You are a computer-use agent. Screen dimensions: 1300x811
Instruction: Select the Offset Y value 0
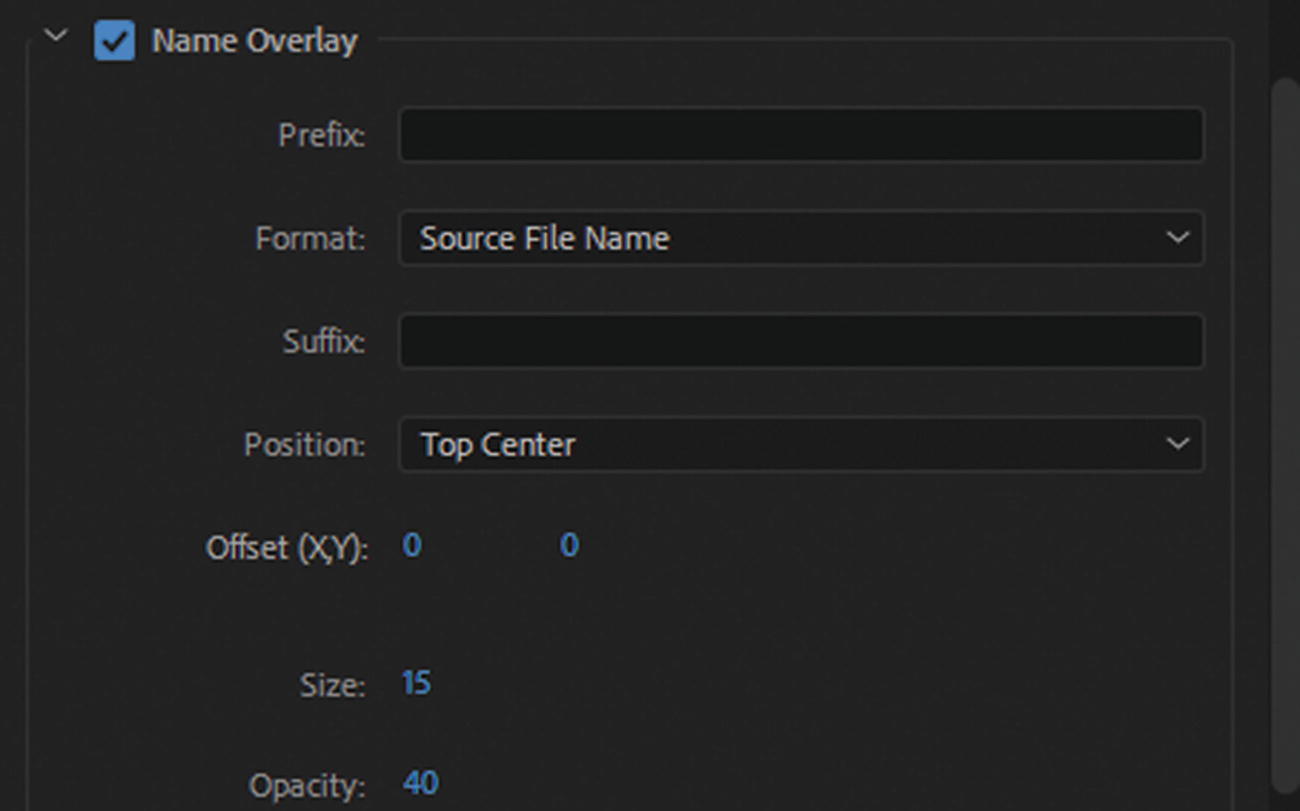pos(569,546)
